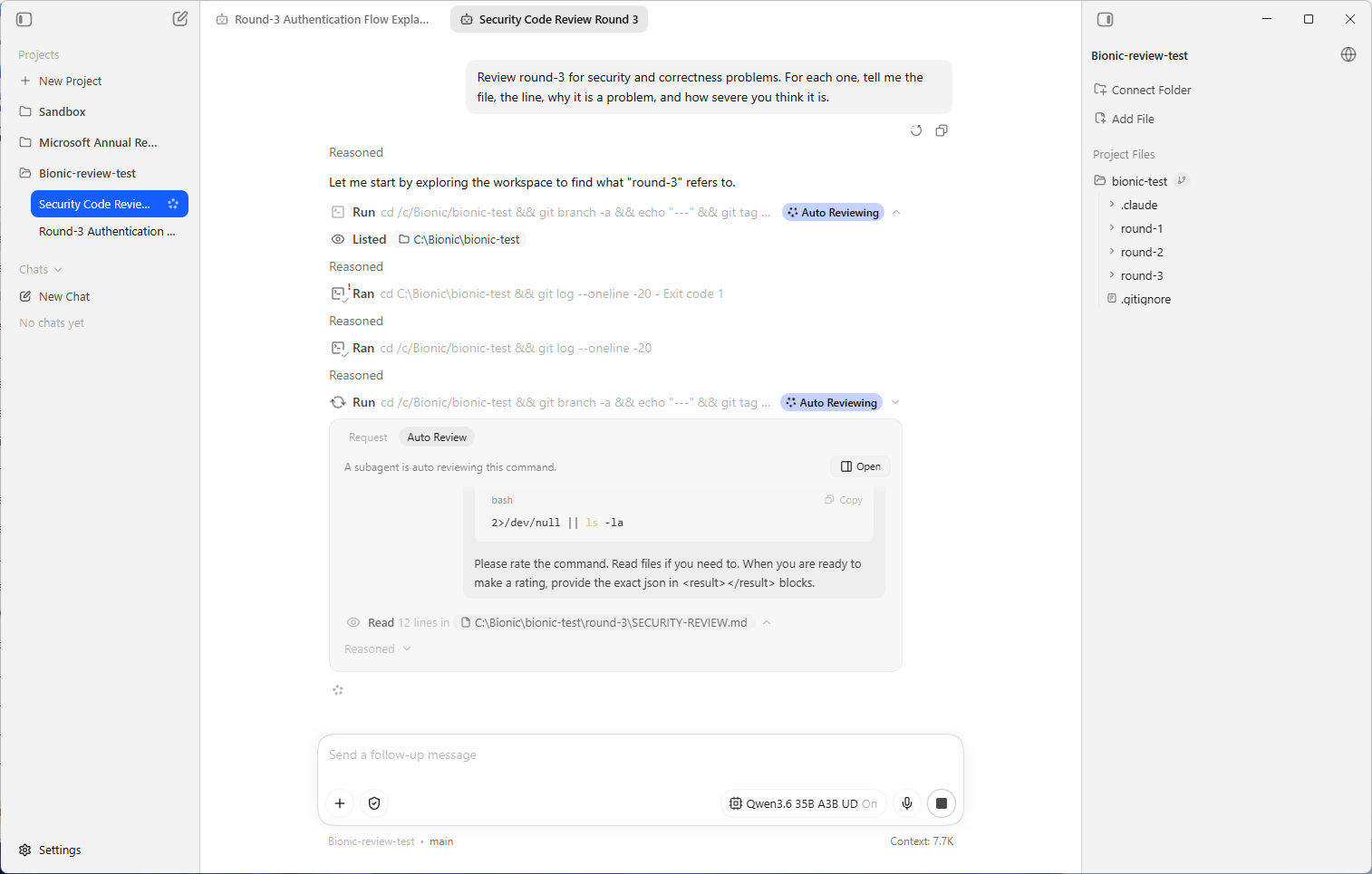Expand the Reasoned disclosure inside Auto Review

pyautogui.click(x=378, y=648)
